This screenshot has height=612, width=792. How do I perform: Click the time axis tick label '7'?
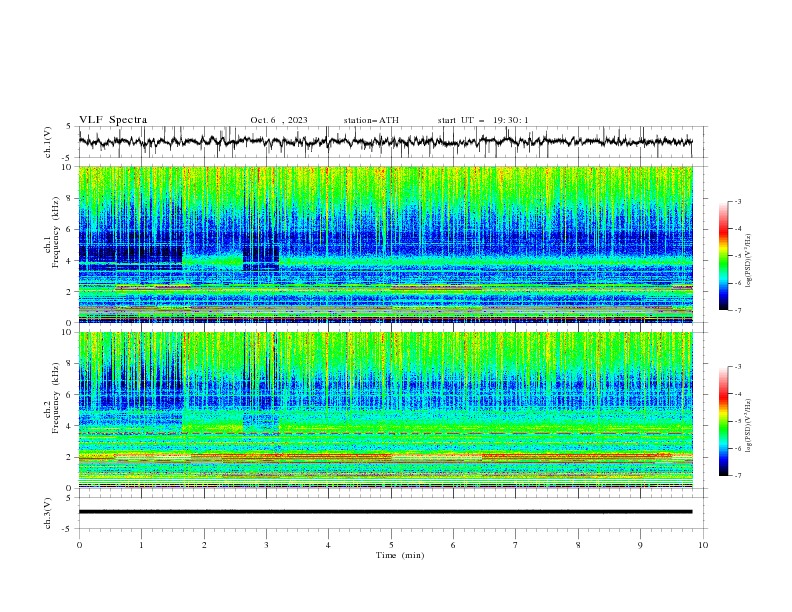pos(516,545)
